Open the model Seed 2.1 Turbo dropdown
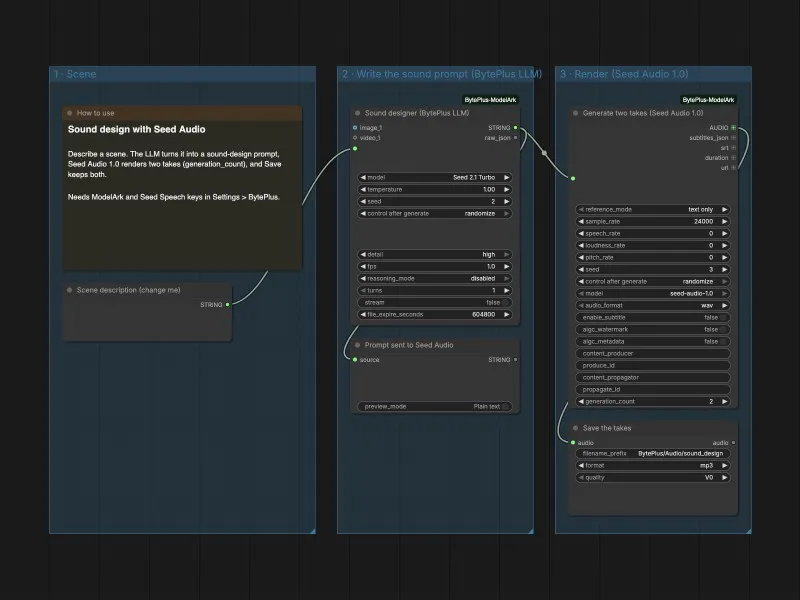 pos(435,178)
